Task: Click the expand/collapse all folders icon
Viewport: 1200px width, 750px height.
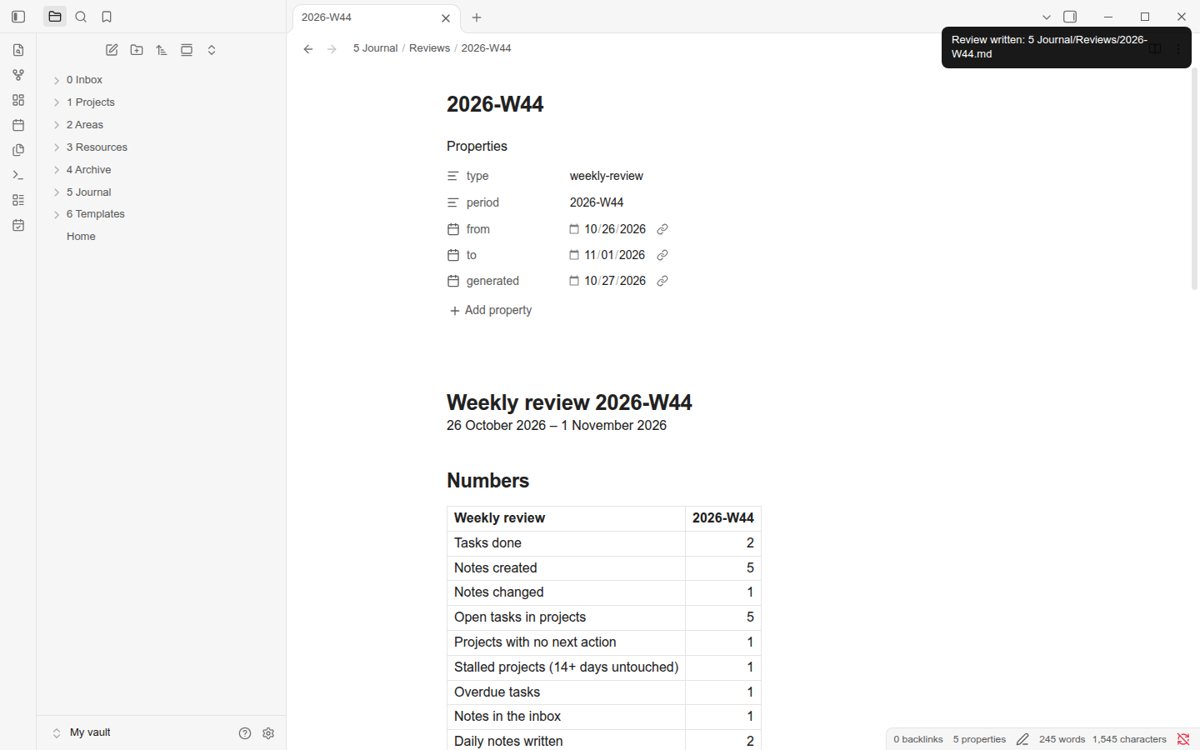Action: pyautogui.click(x=212, y=50)
